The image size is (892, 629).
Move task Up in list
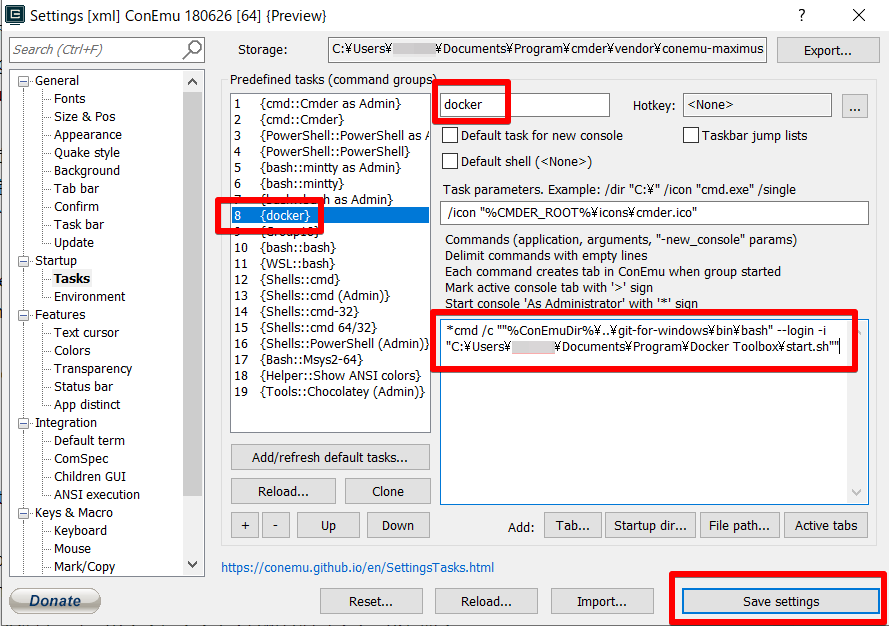328,525
